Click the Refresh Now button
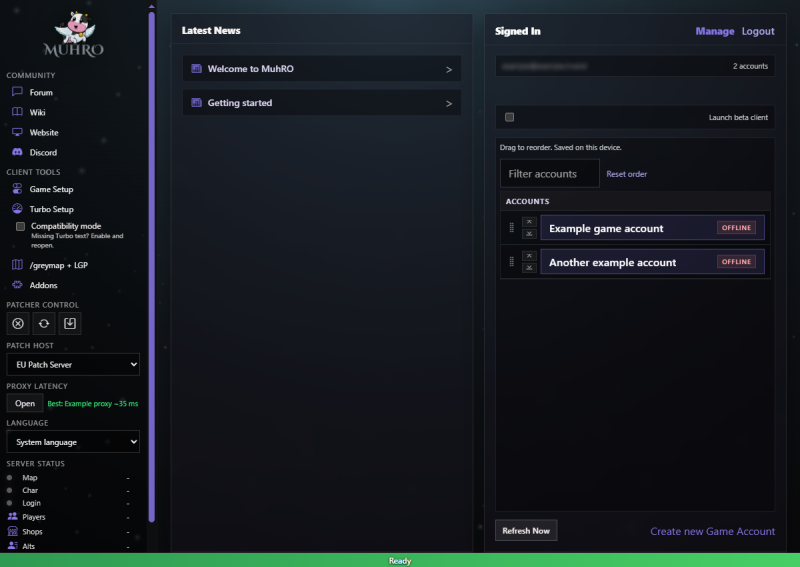Image resolution: width=800 pixels, height=567 pixels. click(x=526, y=530)
